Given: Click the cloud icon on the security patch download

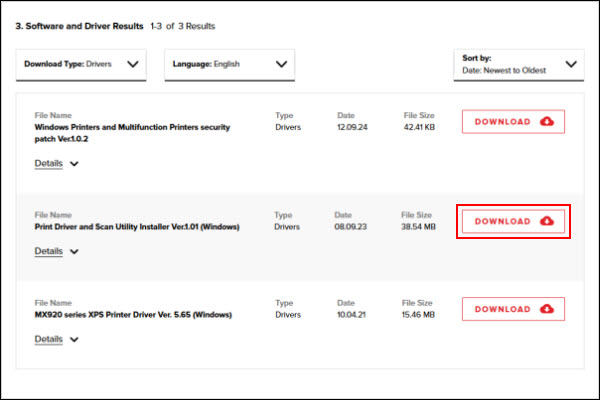Looking at the screenshot, I should [546, 122].
